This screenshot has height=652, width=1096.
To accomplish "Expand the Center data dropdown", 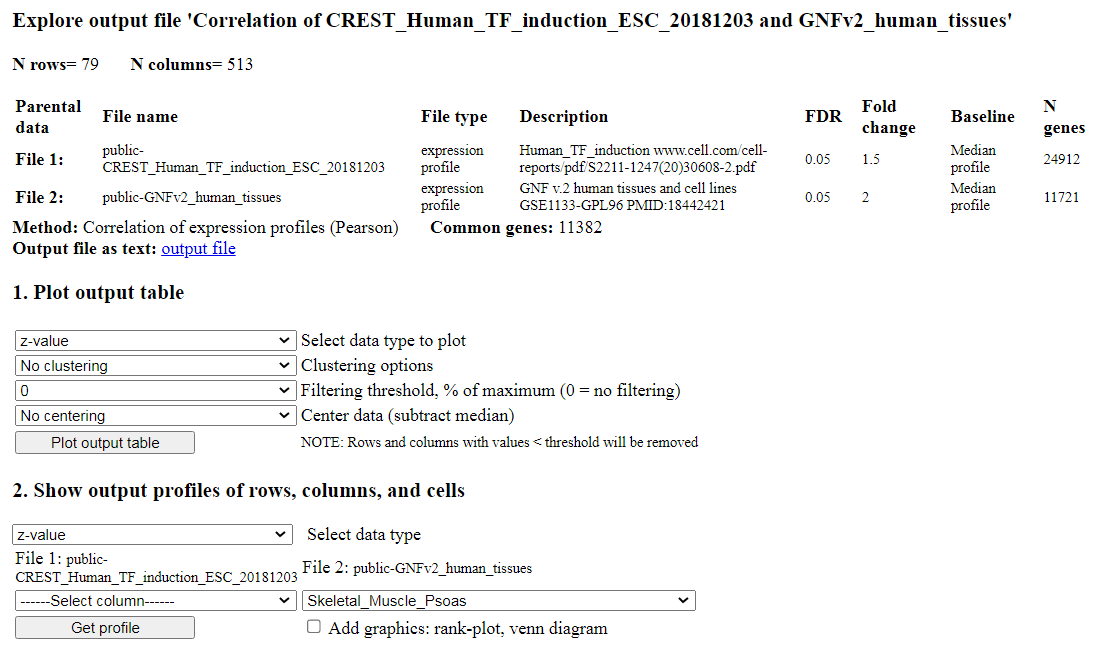I will tap(155, 416).
